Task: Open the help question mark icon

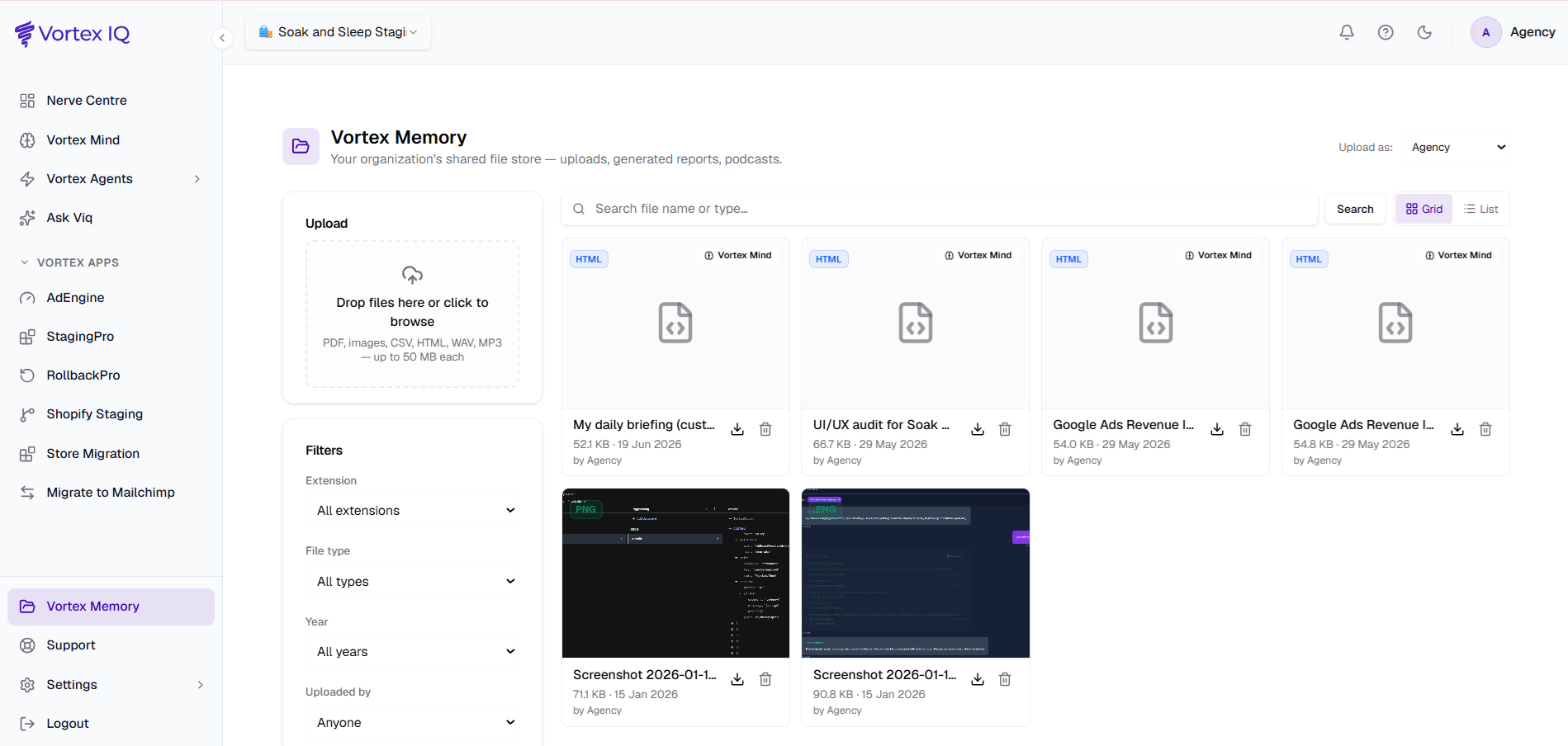Action: (1386, 32)
